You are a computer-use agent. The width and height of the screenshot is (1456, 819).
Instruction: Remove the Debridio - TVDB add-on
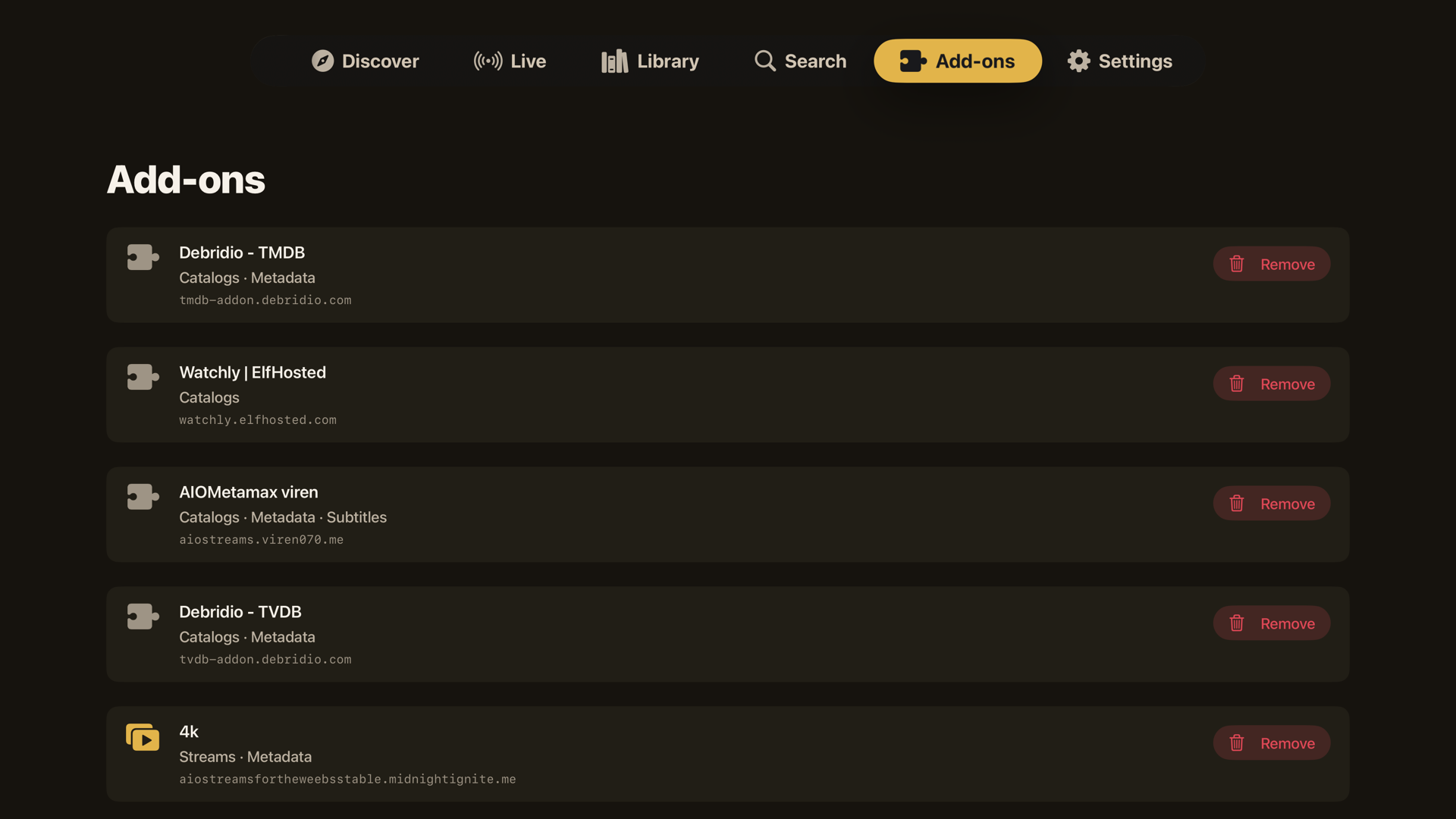(x=1272, y=623)
